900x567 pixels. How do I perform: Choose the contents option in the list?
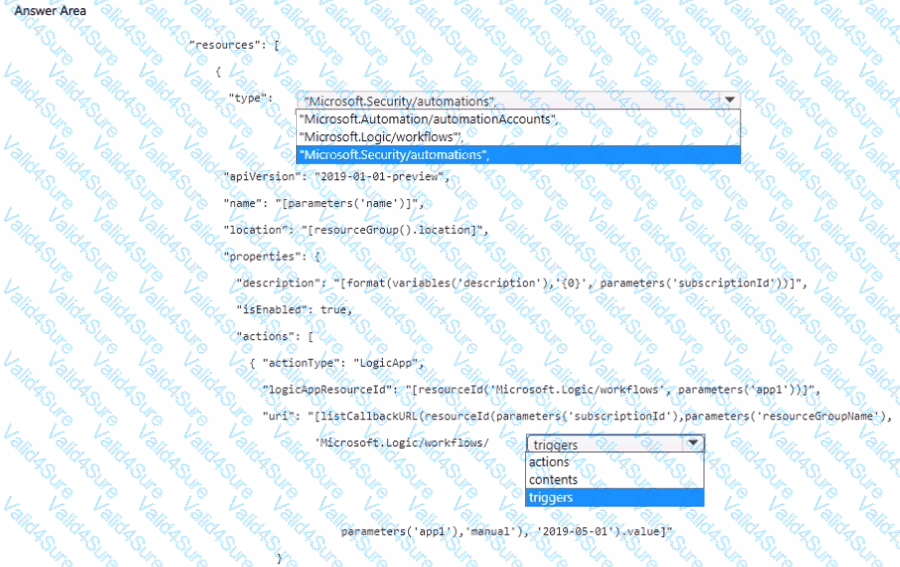click(x=553, y=480)
